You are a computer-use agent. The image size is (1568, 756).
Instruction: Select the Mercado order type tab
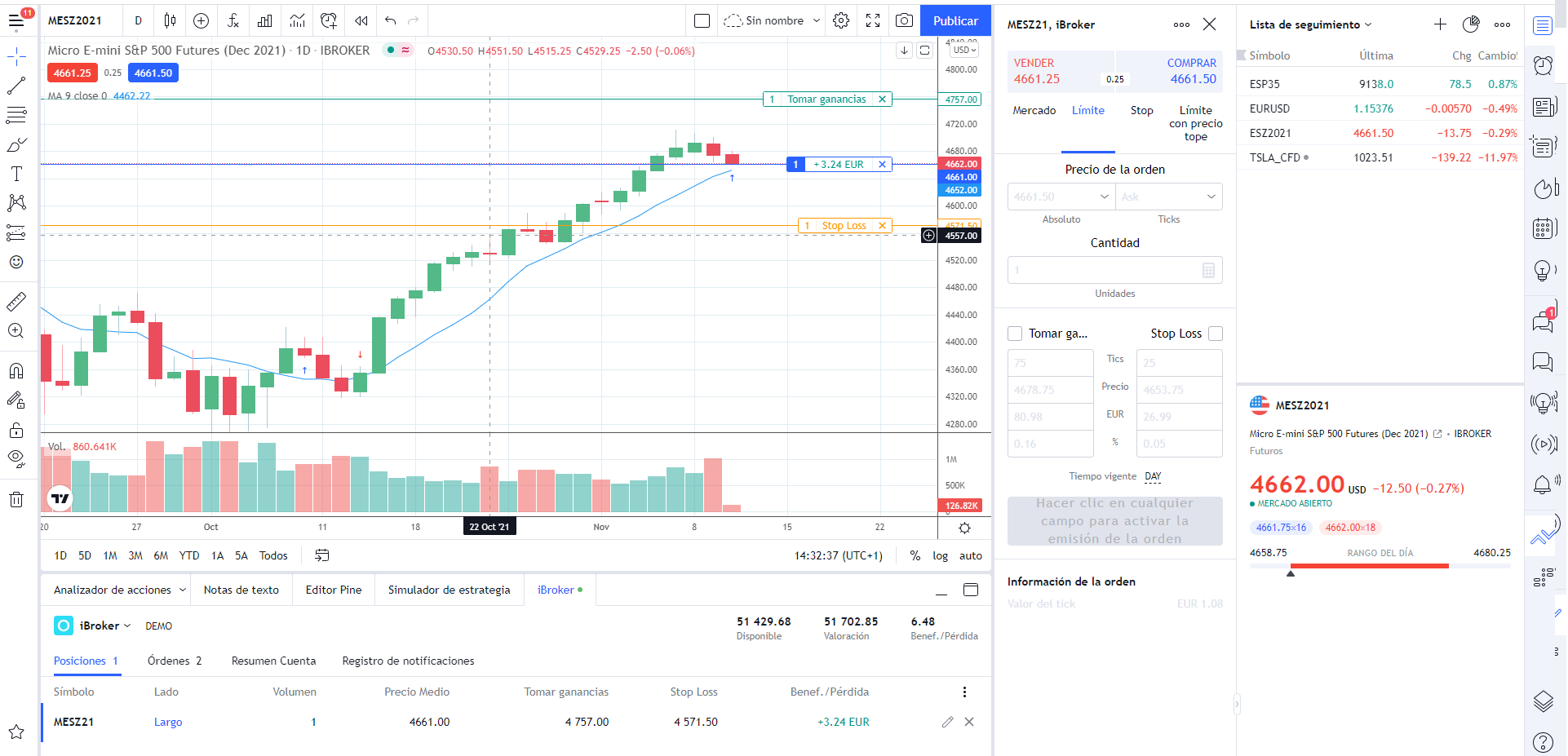click(1034, 110)
